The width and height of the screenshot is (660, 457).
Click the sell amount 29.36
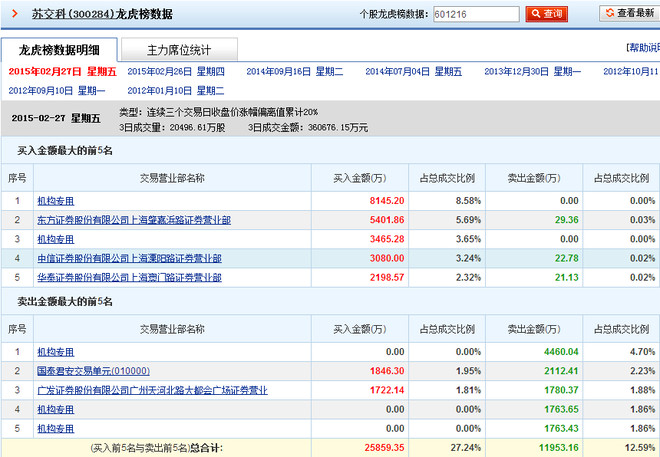pyautogui.click(x=567, y=220)
